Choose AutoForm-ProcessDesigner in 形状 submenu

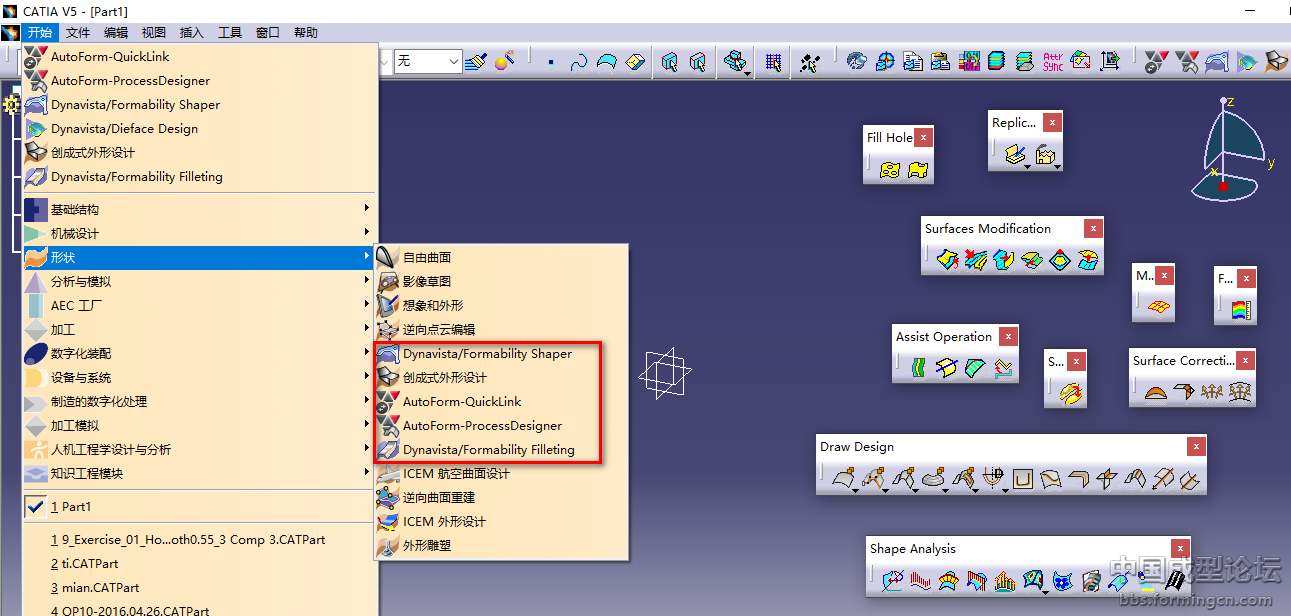pos(482,426)
